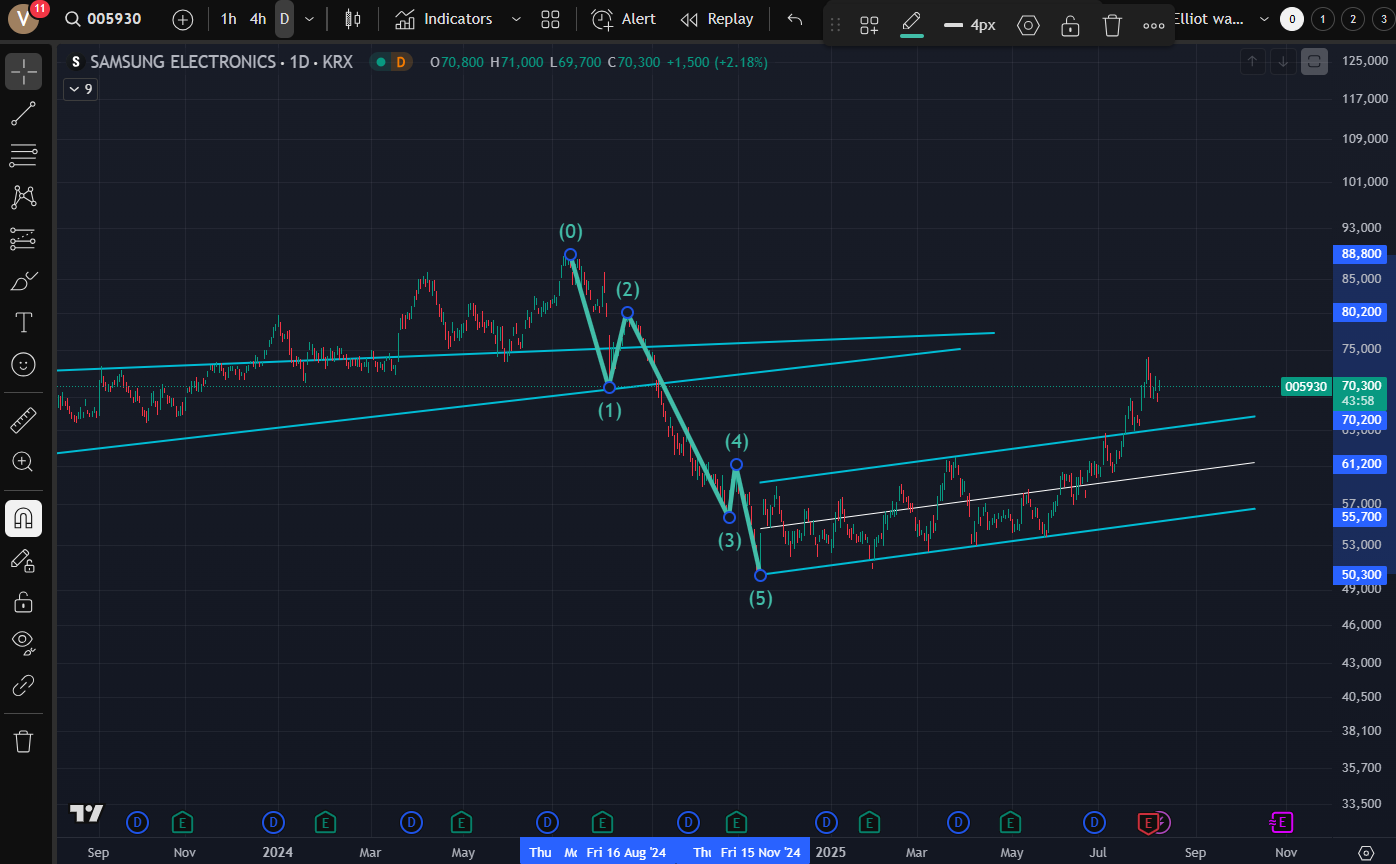Screen dimensions: 1396x864
Task: Create a new Alert
Action: coord(624,19)
